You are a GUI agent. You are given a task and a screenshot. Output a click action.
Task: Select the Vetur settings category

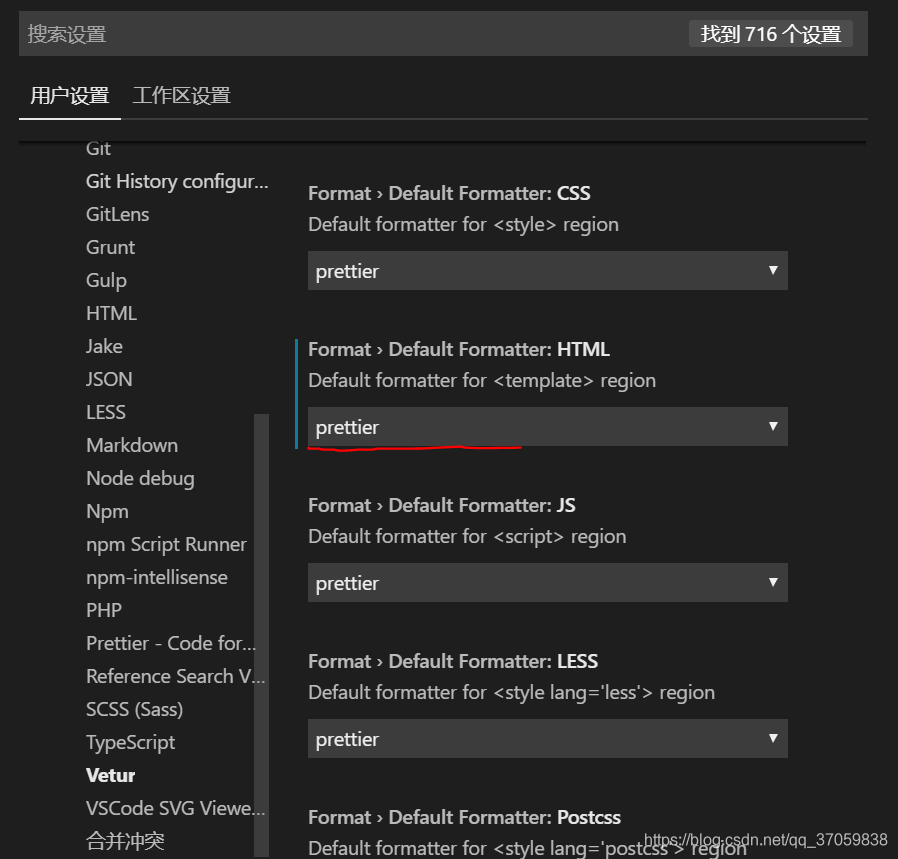coord(111,775)
